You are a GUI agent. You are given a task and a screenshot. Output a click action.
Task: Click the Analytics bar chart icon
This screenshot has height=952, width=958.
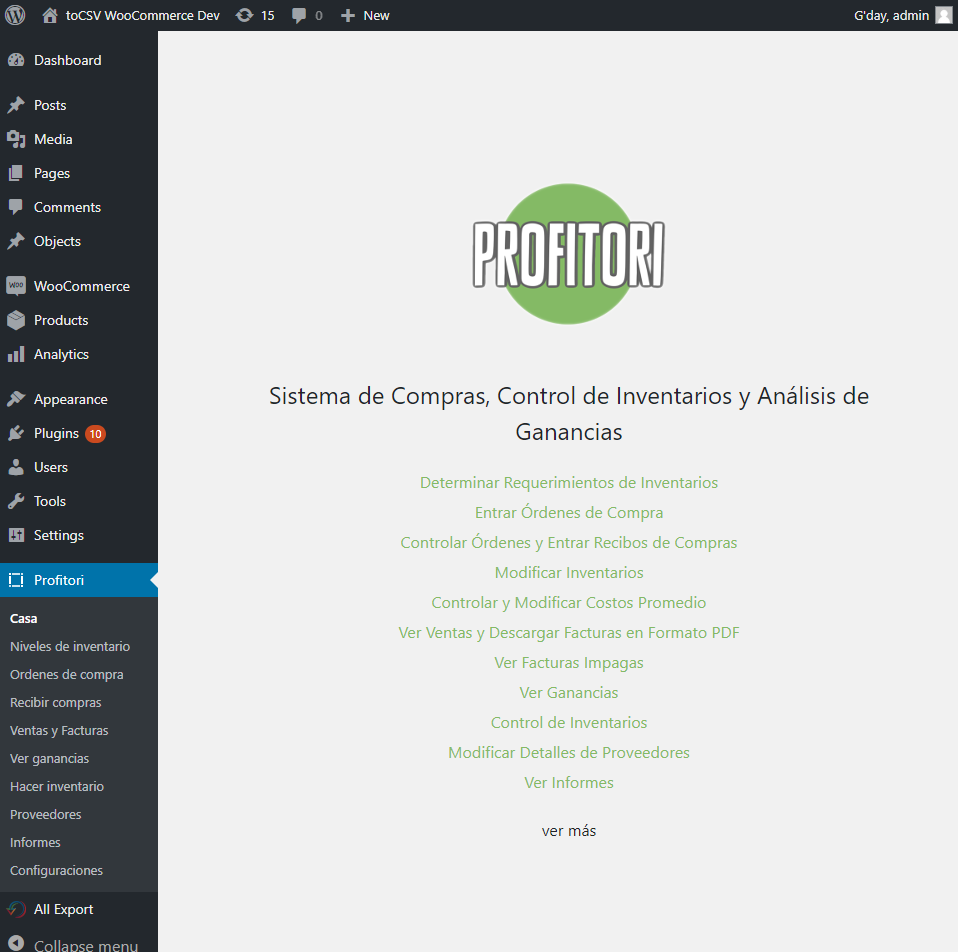pyautogui.click(x=16, y=354)
